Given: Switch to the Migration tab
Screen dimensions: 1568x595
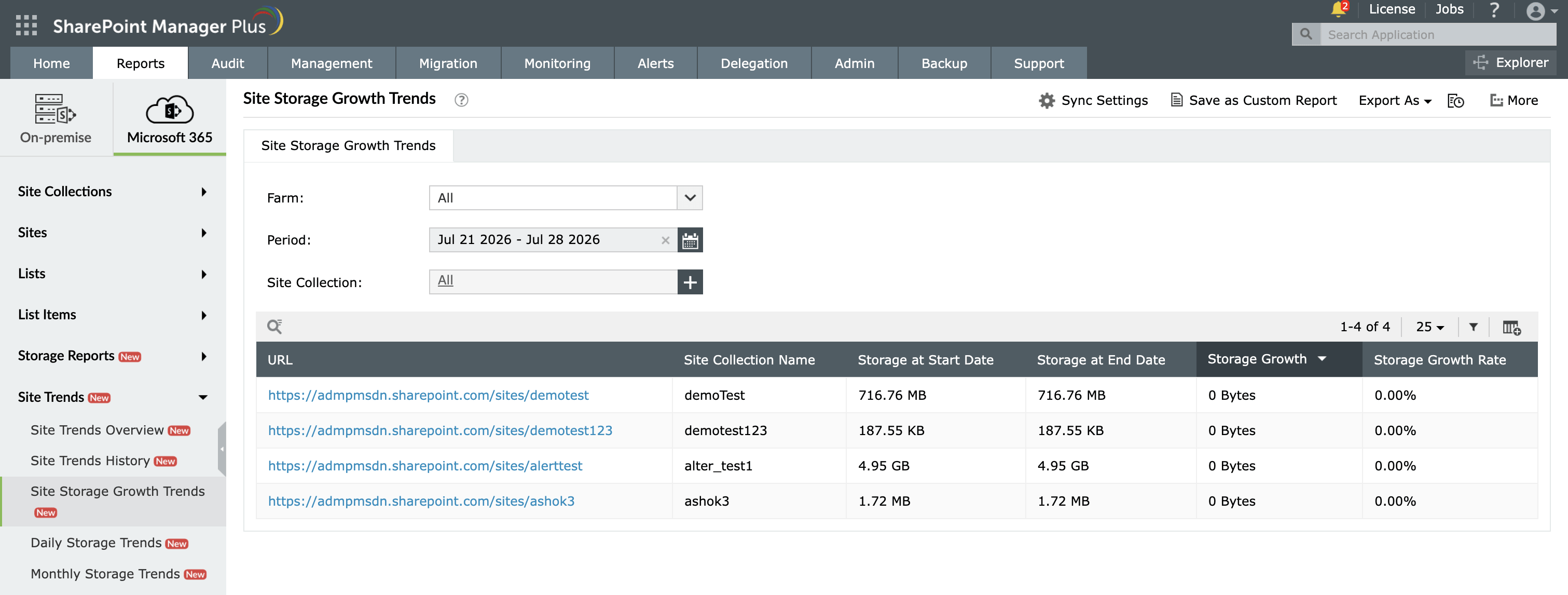Looking at the screenshot, I should coord(449,63).
